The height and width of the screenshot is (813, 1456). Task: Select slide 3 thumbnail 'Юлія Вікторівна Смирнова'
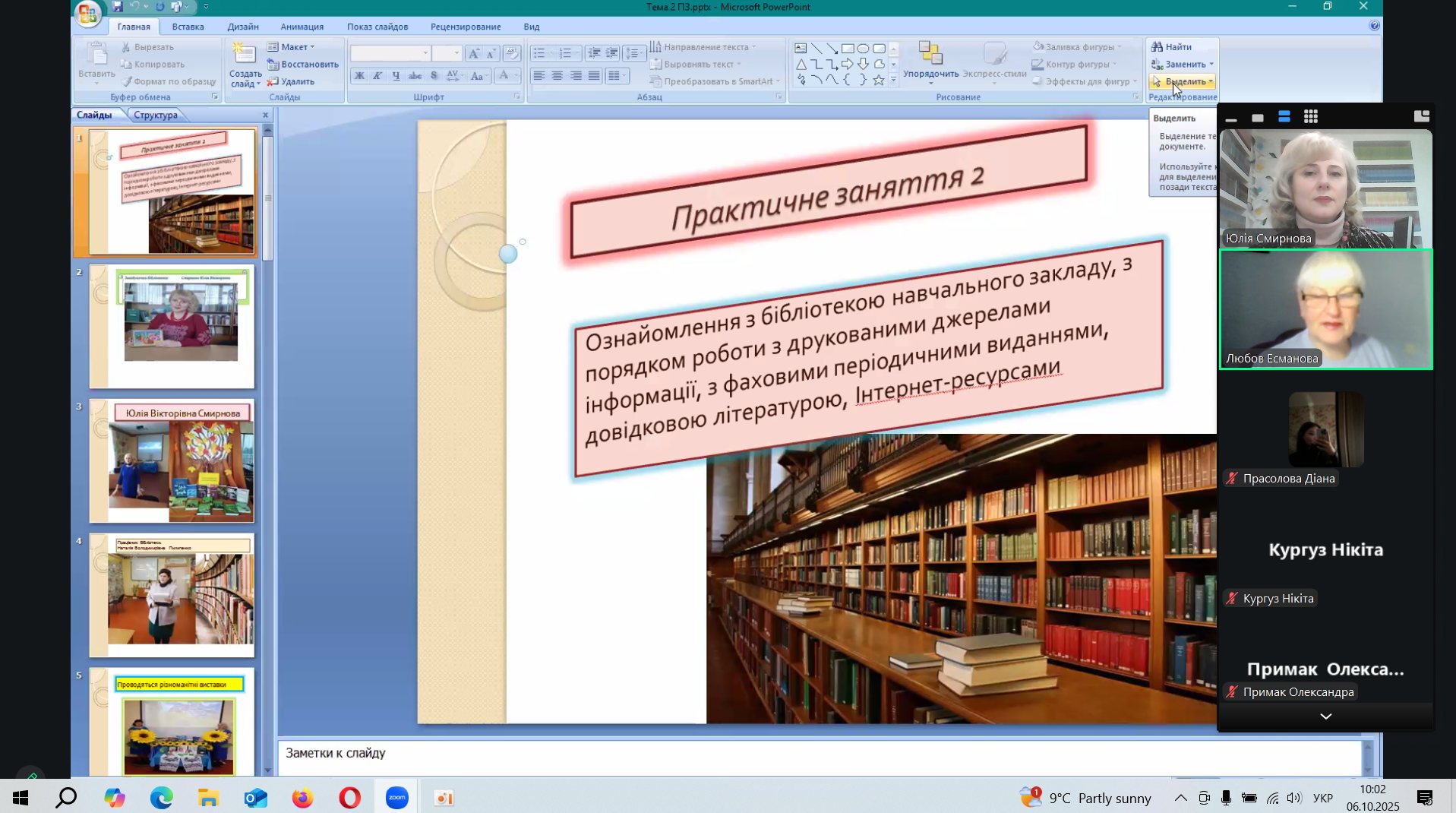coord(172,461)
